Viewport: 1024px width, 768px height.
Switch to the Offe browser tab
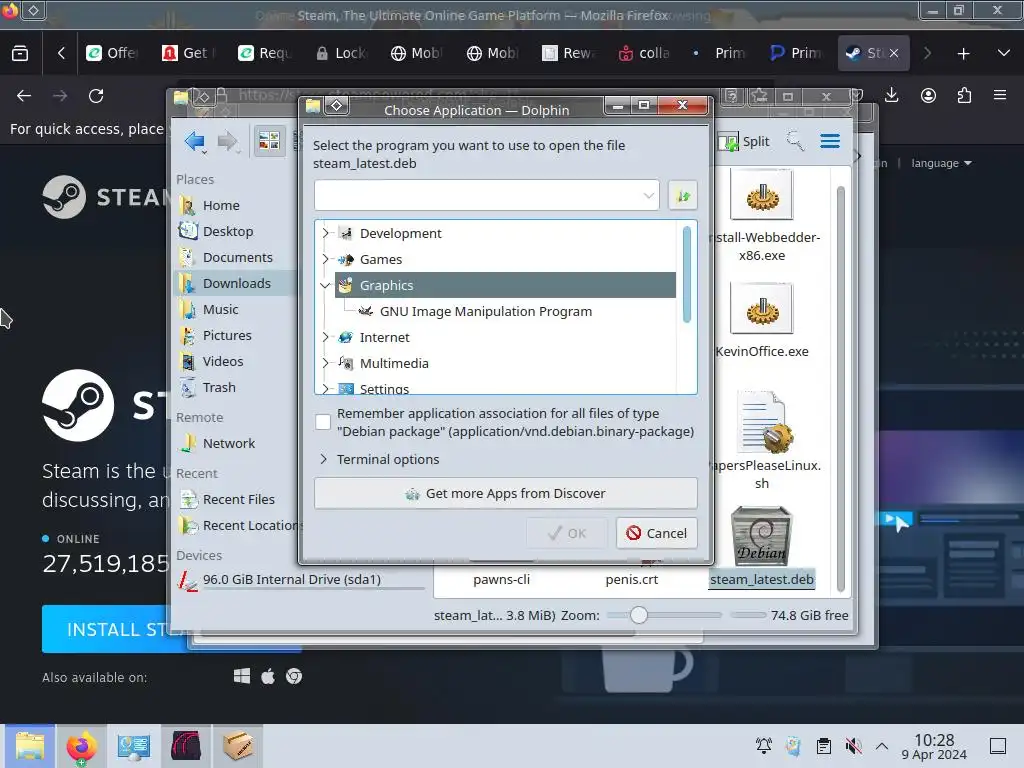[112, 53]
